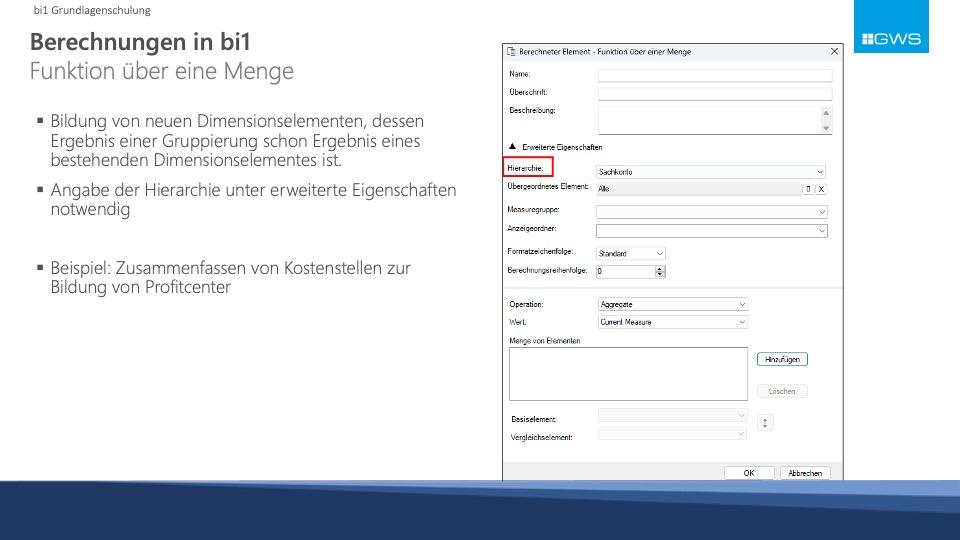Open the Formatzeichenfolge dropdown set to Standard

point(631,253)
